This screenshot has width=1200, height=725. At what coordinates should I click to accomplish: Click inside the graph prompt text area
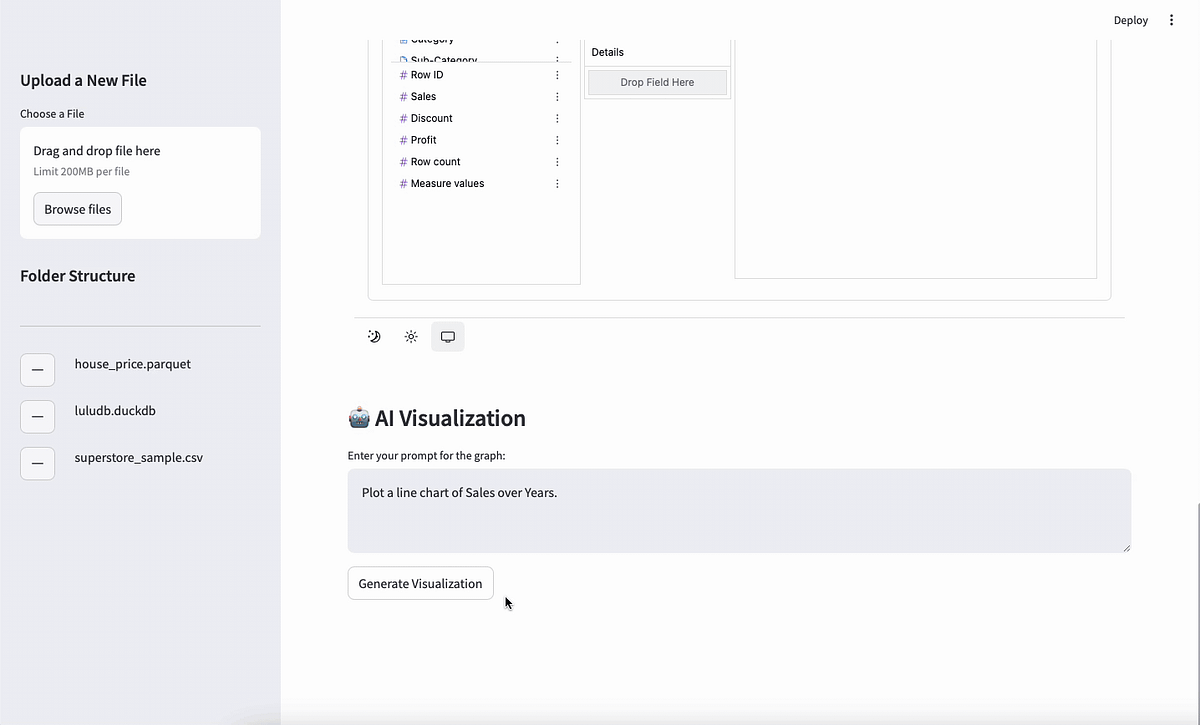click(x=739, y=510)
